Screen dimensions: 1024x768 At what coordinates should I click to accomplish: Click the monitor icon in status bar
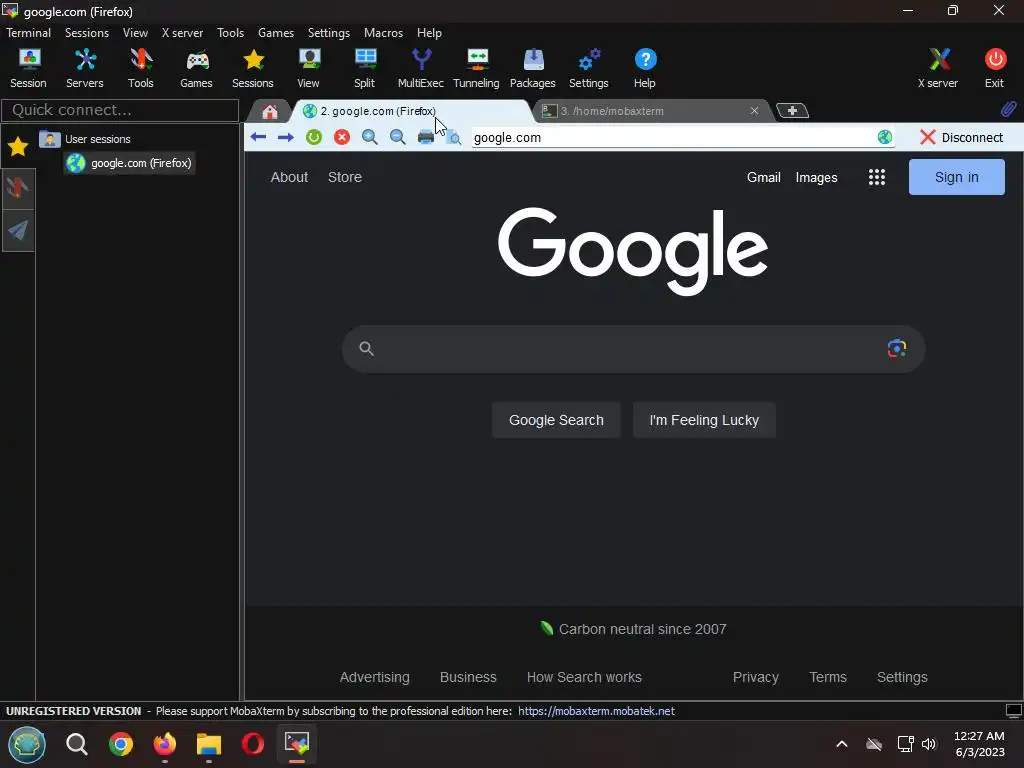point(1014,711)
